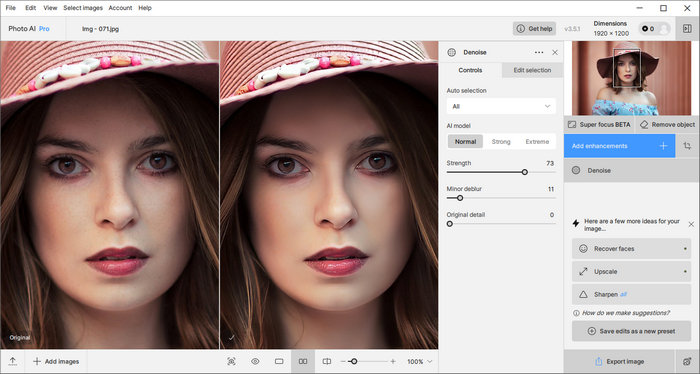
Task: Select the face-detection focus view icon
Action: pos(231,362)
